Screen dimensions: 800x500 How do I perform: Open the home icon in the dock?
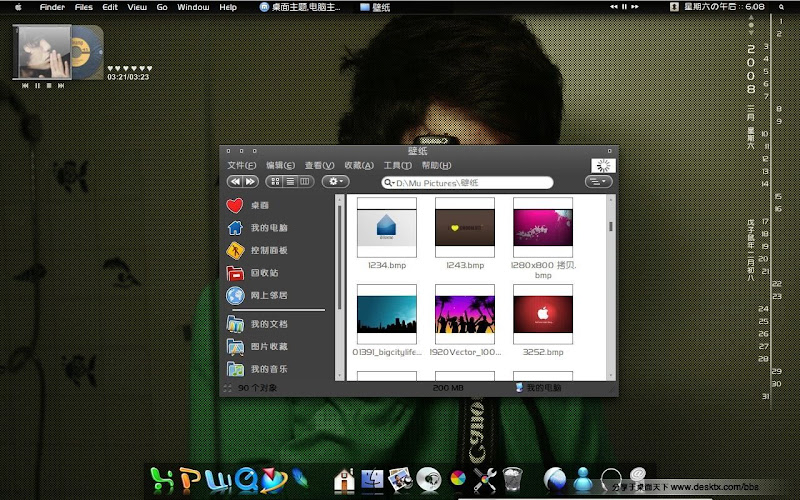pyautogui.click(x=344, y=480)
